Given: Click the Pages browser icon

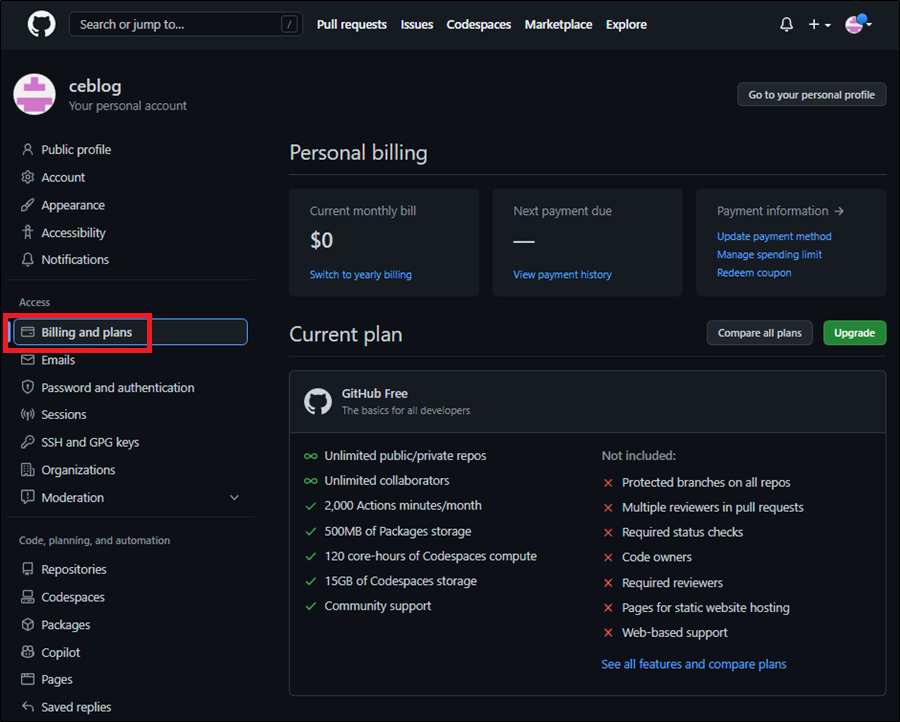Looking at the screenshot, I should tap(28, 680).
